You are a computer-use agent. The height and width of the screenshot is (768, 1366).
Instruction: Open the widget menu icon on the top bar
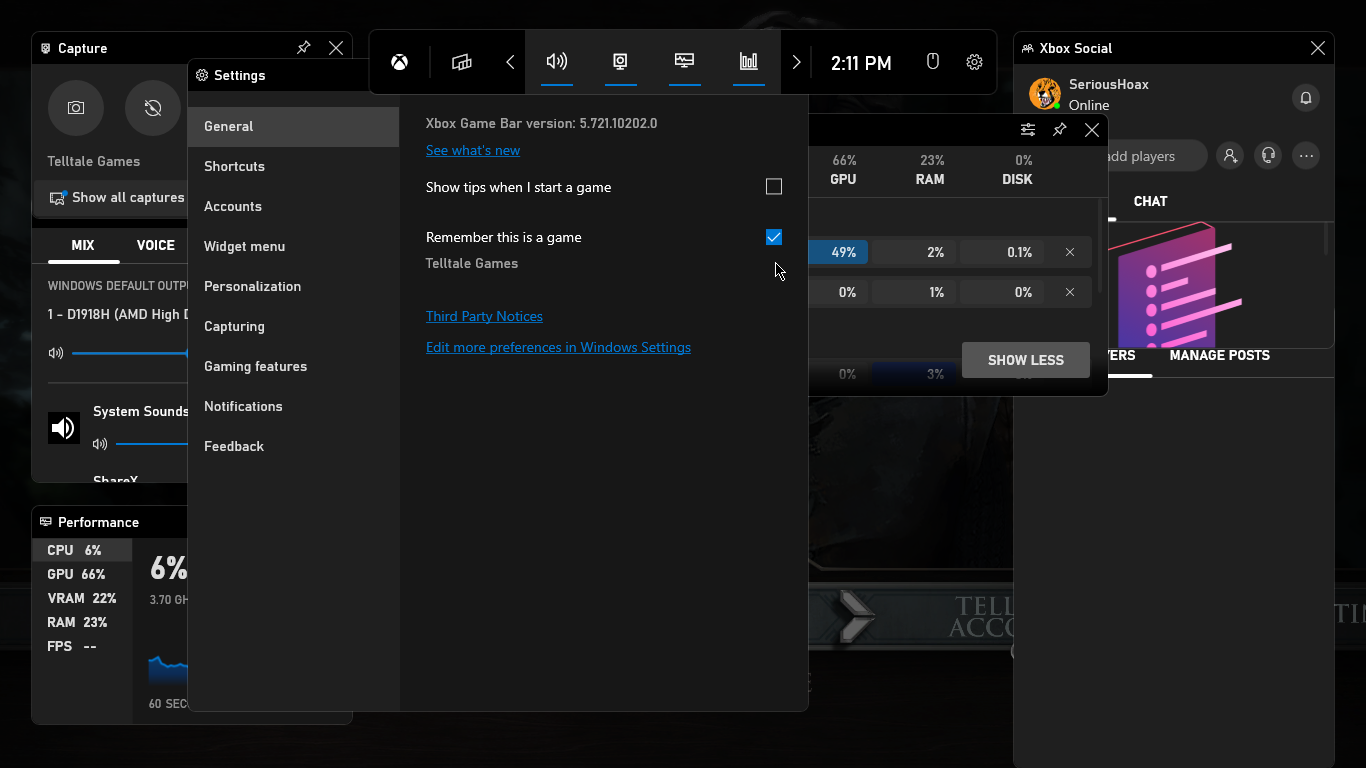(461, 62)
